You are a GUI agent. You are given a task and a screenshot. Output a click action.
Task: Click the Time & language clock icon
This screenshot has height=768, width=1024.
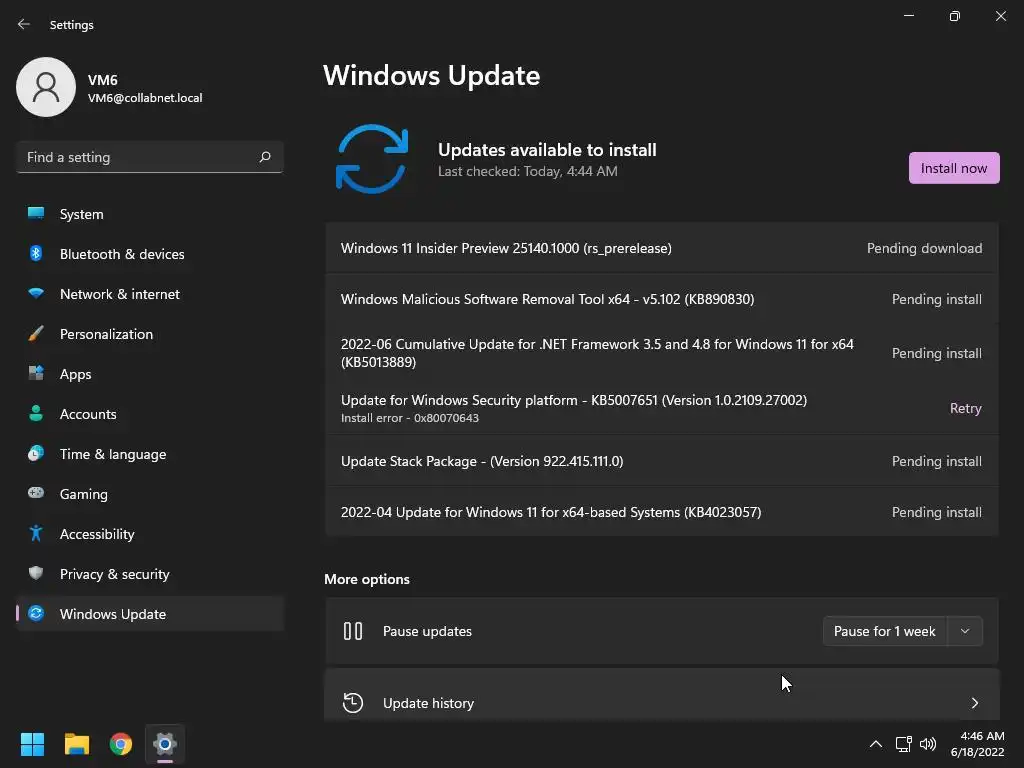[36, 453]
